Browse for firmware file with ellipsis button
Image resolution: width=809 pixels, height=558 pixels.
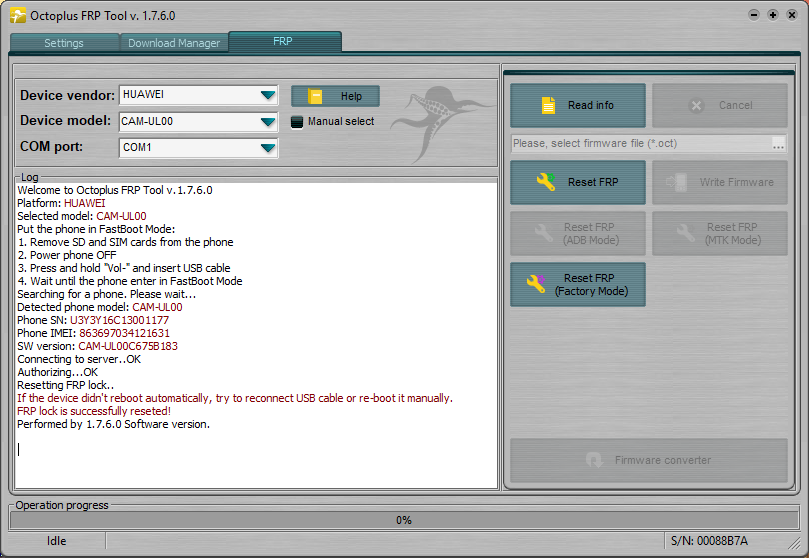pos(779,144)
